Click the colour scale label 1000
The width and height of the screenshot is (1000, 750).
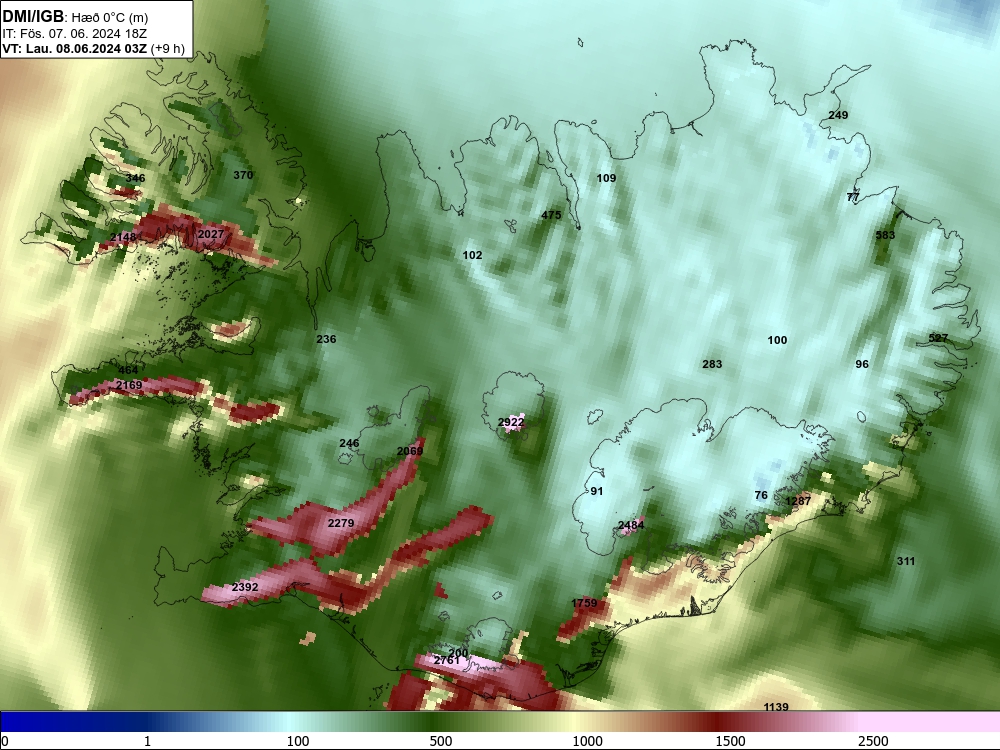pyautogui.click(x=587, y=741)
